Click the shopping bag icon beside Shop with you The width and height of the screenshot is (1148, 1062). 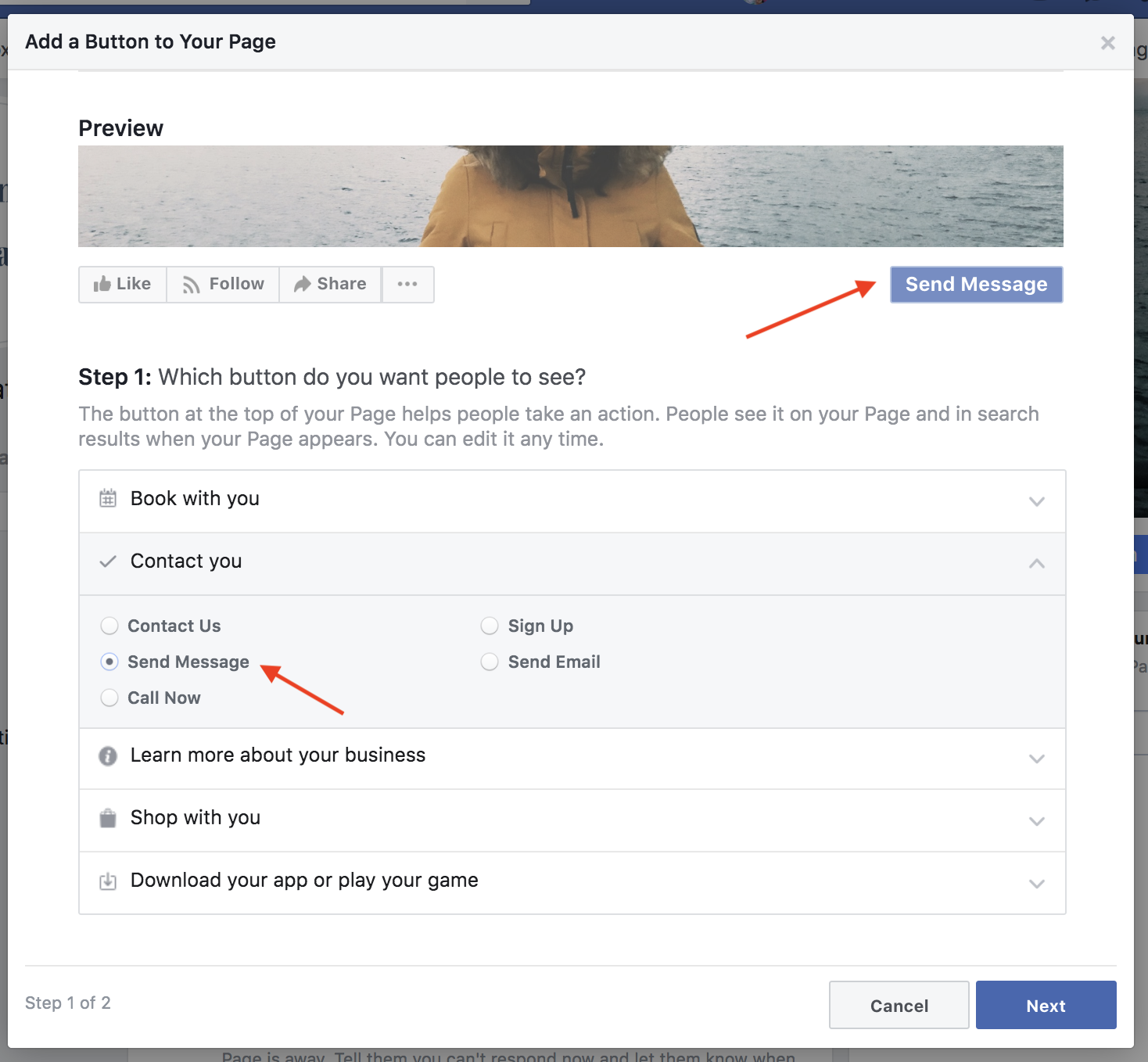[x=108, y=819]
